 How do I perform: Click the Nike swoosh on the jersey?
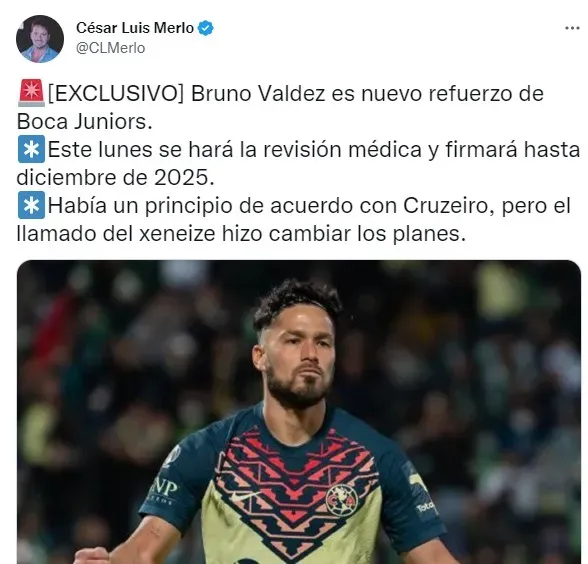click(x=244, y=496)
